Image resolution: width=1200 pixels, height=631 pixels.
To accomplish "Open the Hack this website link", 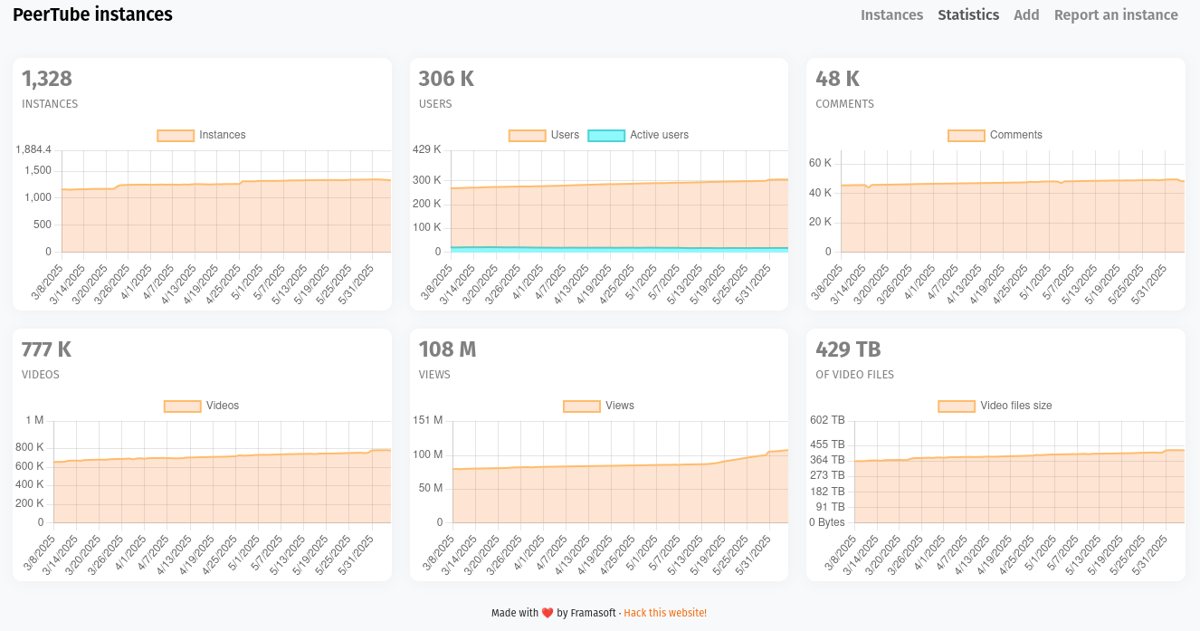I will pyautogui.click(x=665, y=612).
